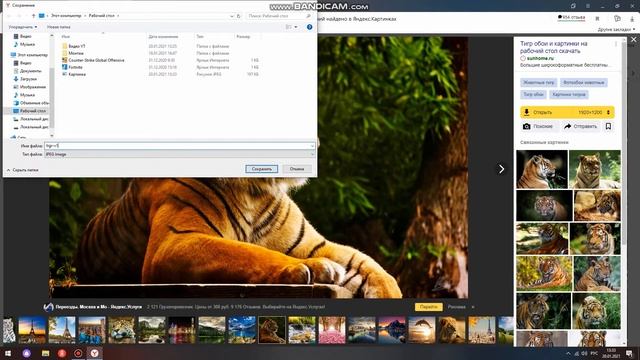Click the file name input field
This screenshot has width=640, height=360.
pyautogui.click(x=177, y=146)
